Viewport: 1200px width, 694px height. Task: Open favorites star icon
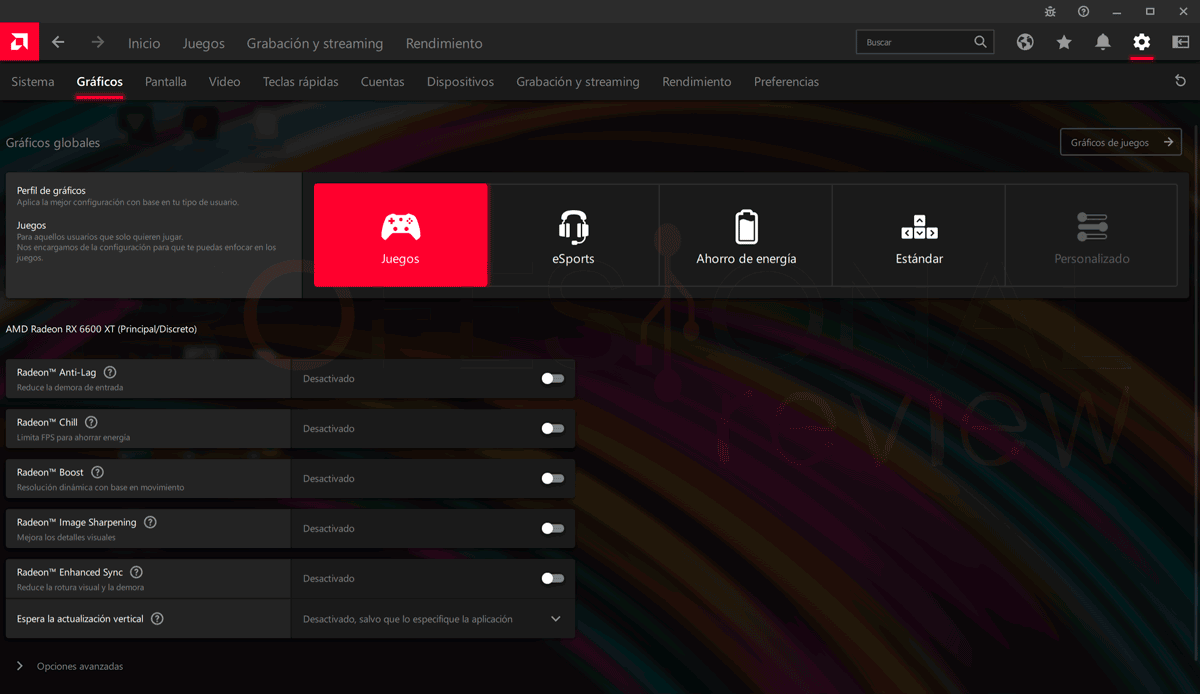[x=1064, y=42]
